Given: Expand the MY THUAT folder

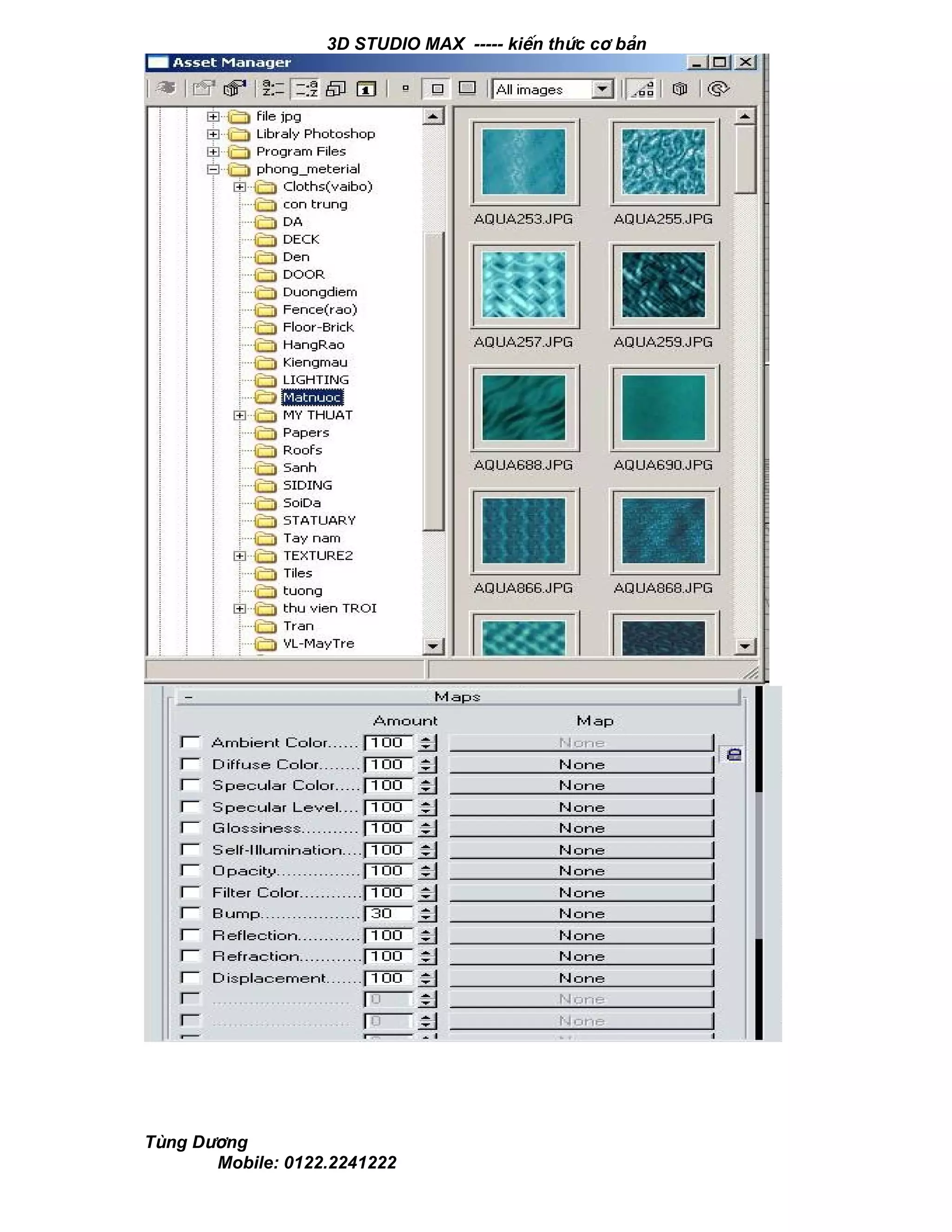Looking at the screenshot, I should (x=240, y=415).
